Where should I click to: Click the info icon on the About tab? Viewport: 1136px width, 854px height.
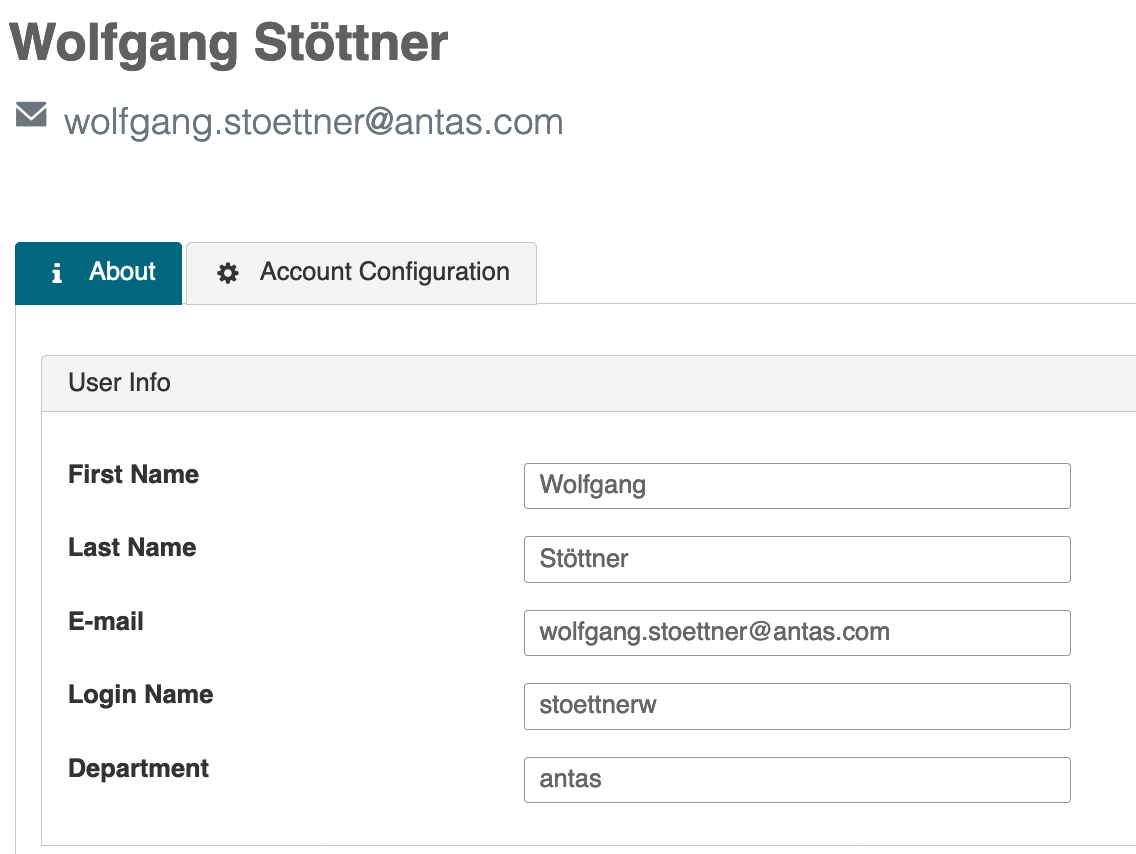click(57, 273)
